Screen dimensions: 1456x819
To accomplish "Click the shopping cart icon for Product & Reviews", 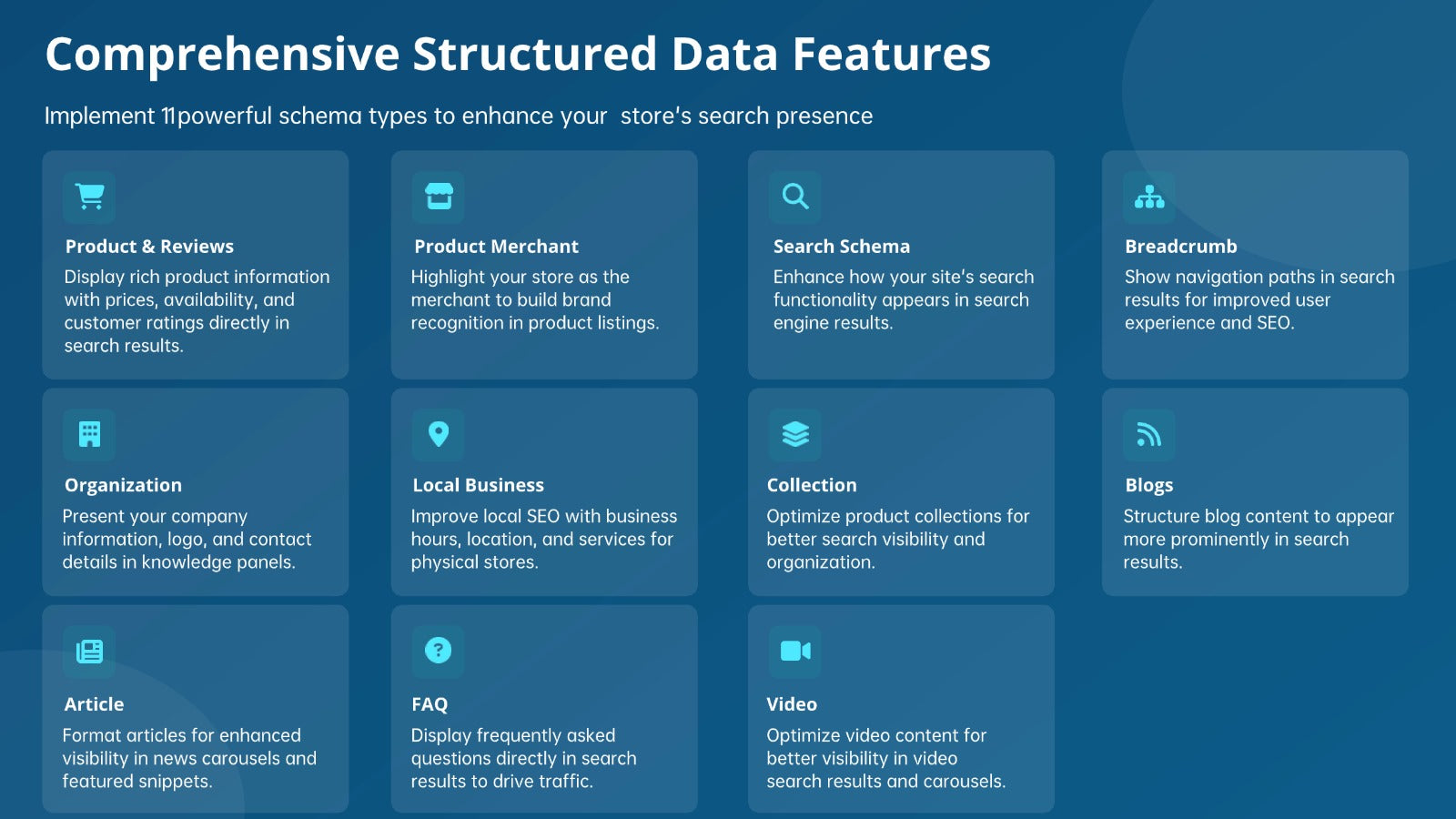I will 89,197.
